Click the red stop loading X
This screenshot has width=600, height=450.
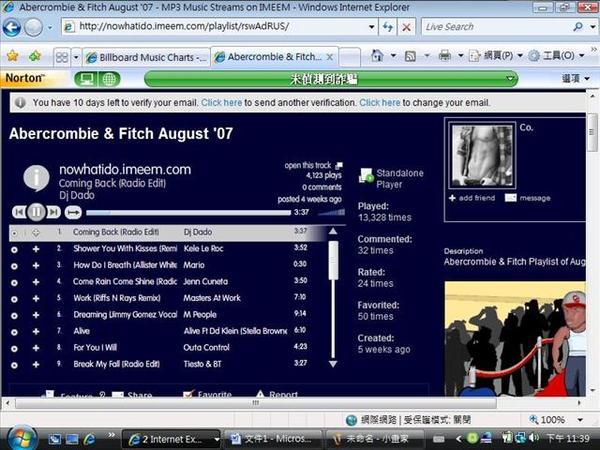coord(406,27)
